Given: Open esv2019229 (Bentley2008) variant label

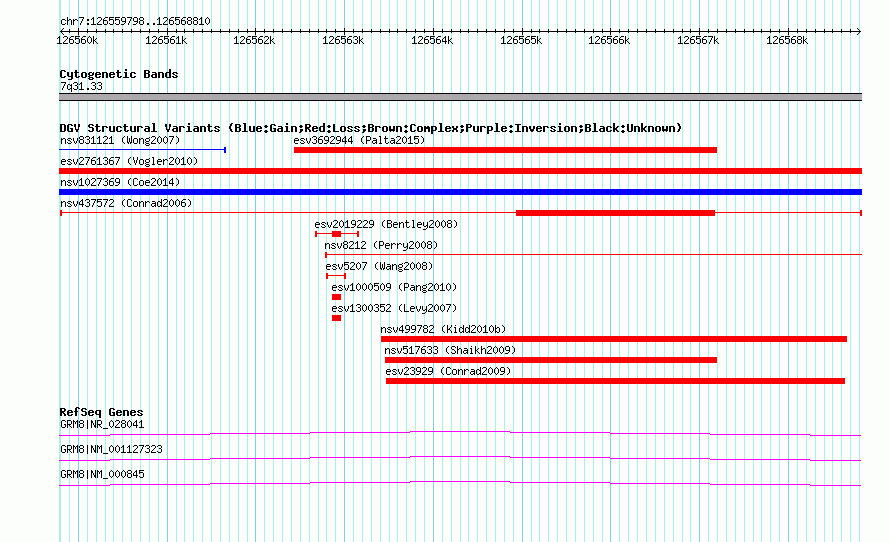Looking at the screenshot, I should [x=386, y=224].
